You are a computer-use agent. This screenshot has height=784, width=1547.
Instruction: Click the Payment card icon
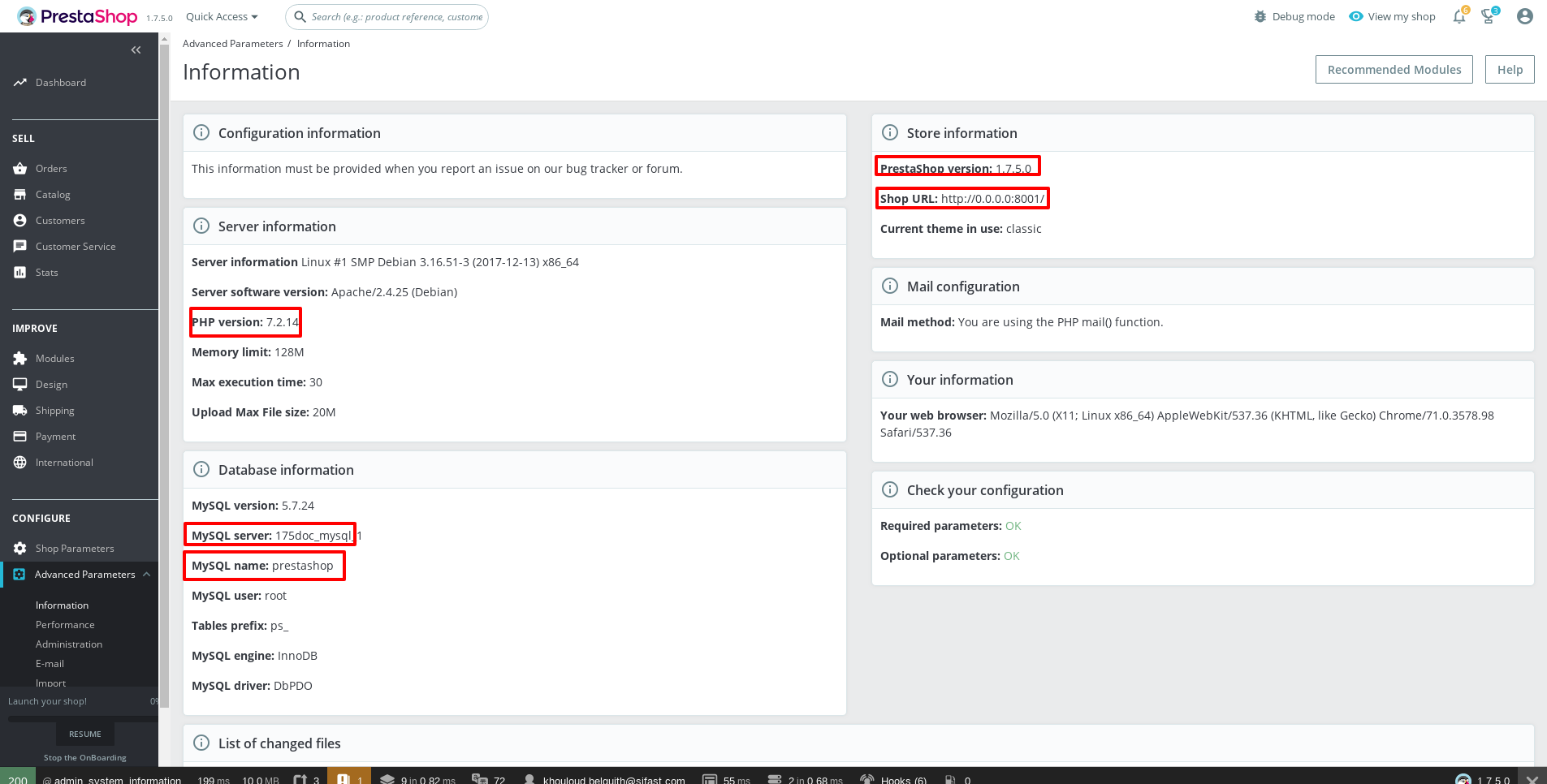[x=20, y=437]
